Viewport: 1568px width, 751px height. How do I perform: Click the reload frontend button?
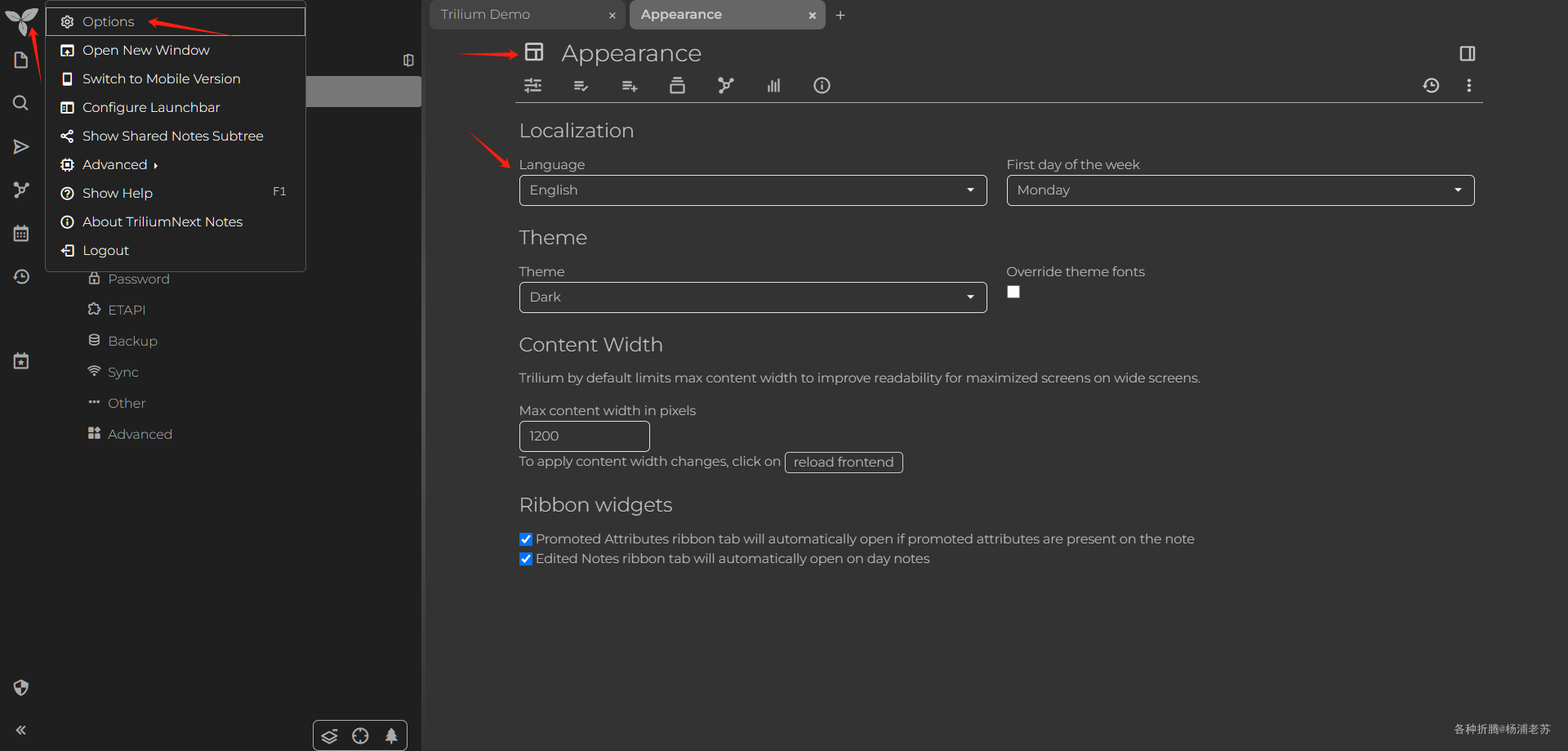[843, 463]
